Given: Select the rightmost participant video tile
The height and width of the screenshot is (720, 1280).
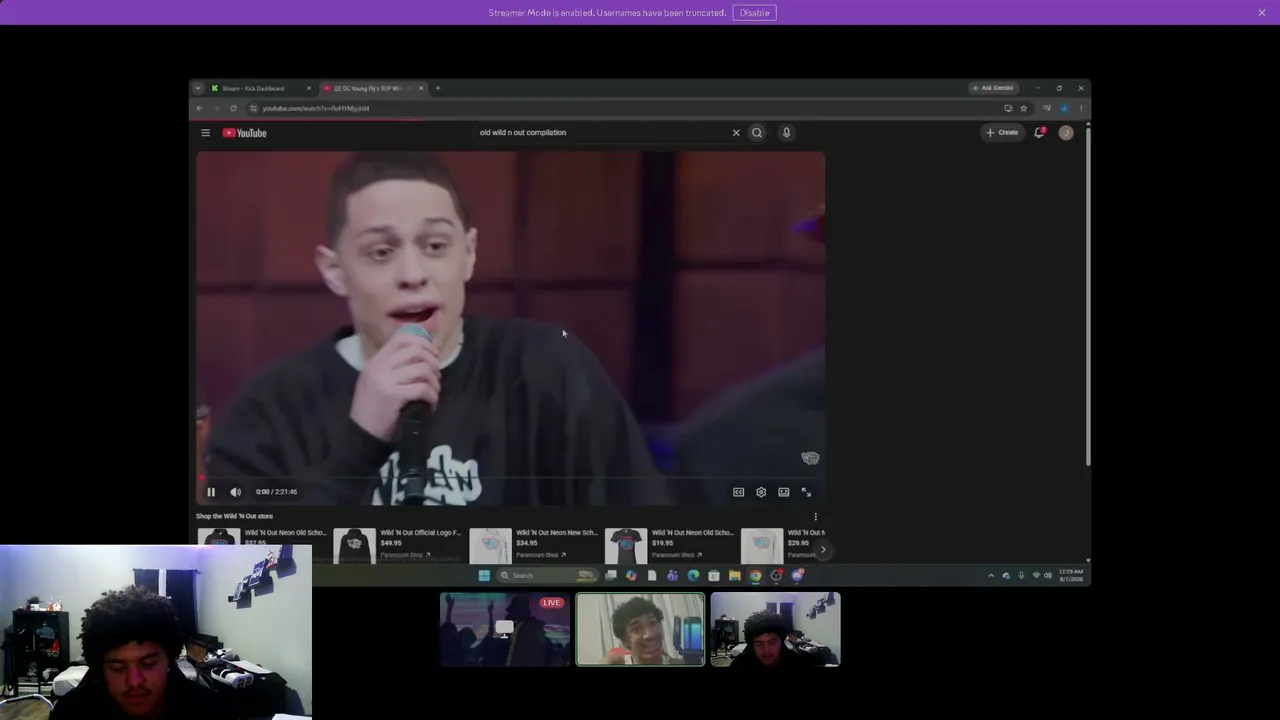Looking at the screenshot, I should pyautogui.click(x=775, y=629).
